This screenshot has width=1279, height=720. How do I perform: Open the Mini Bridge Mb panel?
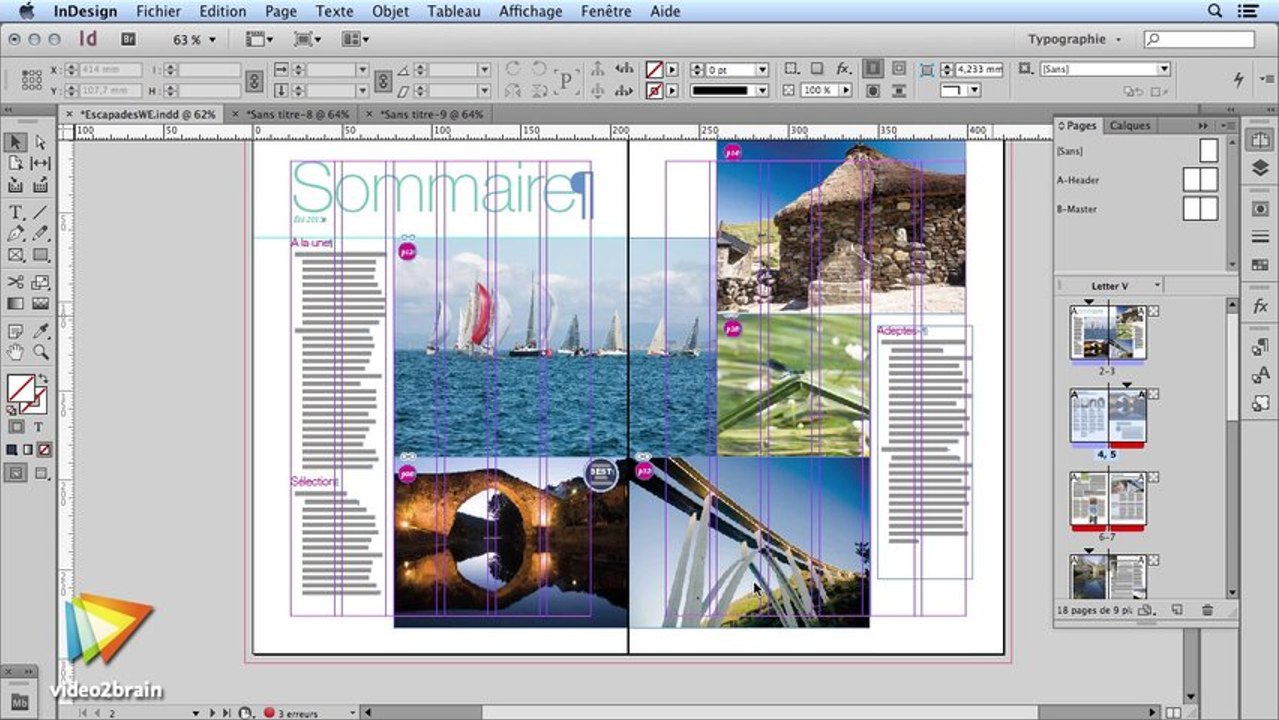point(19,700)
